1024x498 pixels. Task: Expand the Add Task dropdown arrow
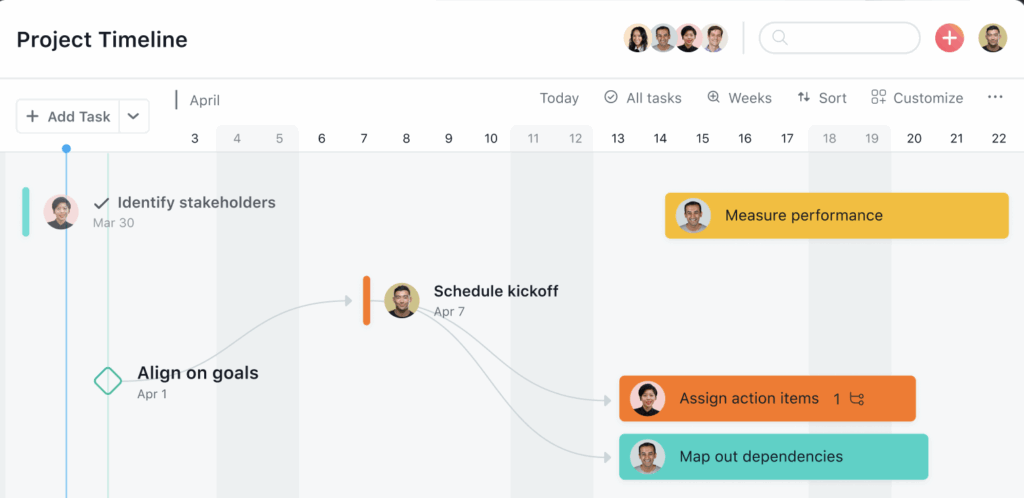(134, 116)
